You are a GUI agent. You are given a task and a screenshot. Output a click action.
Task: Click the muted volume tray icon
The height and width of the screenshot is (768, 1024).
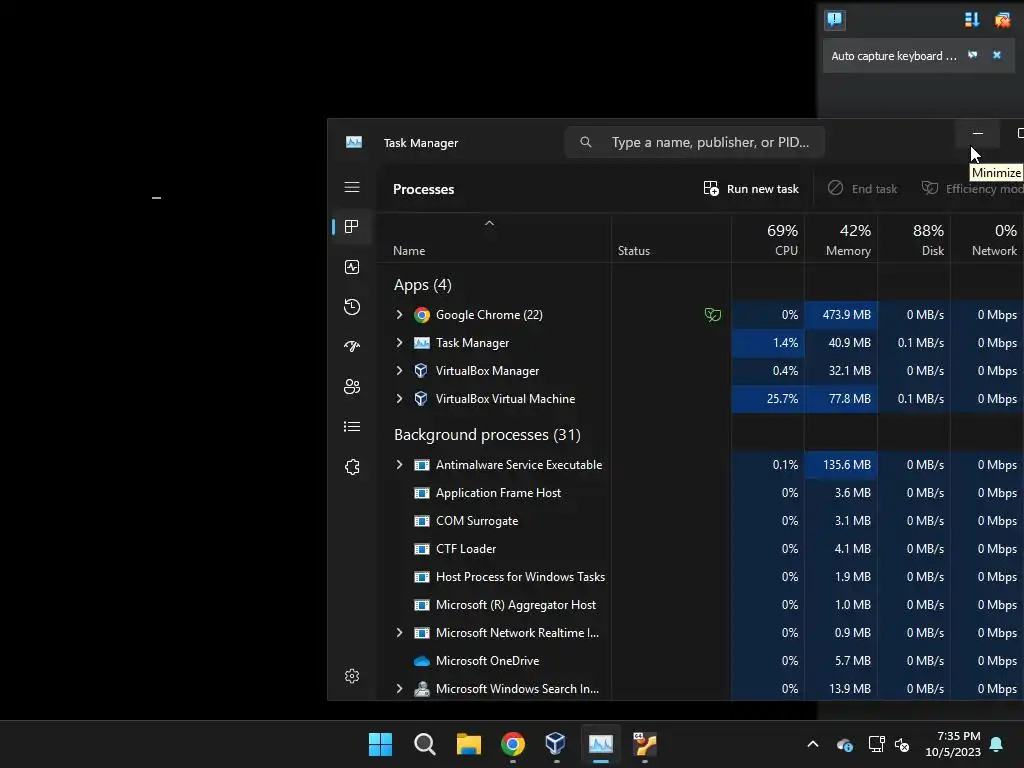902,744
